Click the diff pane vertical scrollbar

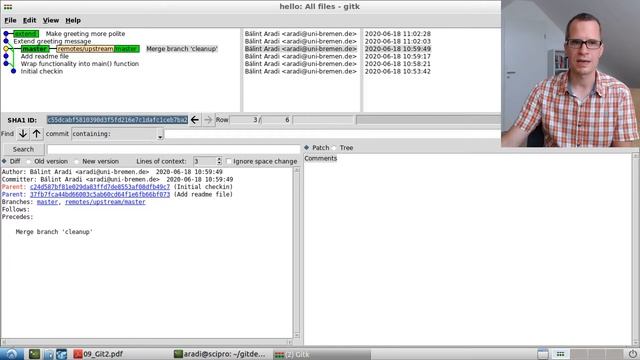(297, 253)
